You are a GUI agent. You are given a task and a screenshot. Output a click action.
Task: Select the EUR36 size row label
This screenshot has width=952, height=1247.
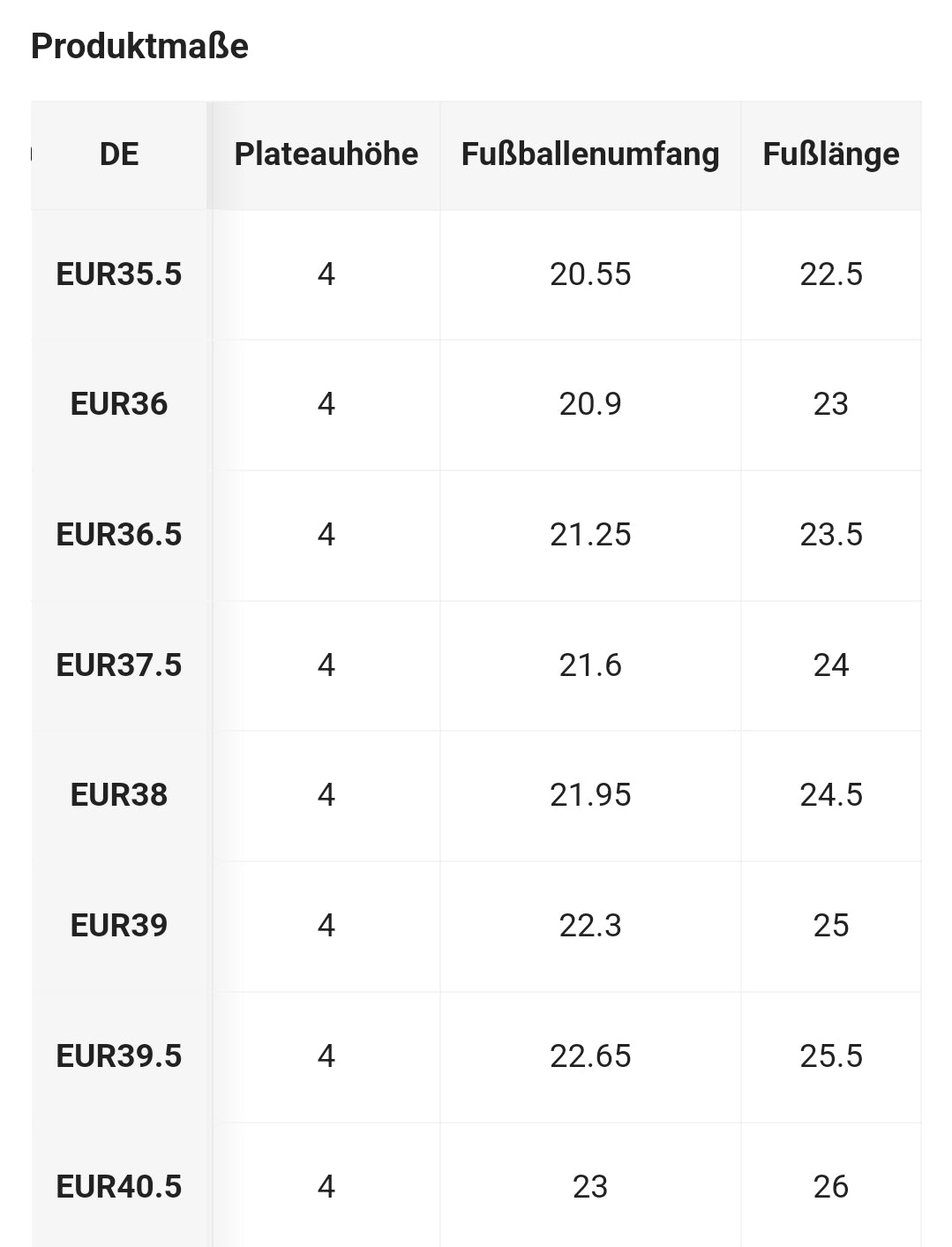click(x=119, y=404)
